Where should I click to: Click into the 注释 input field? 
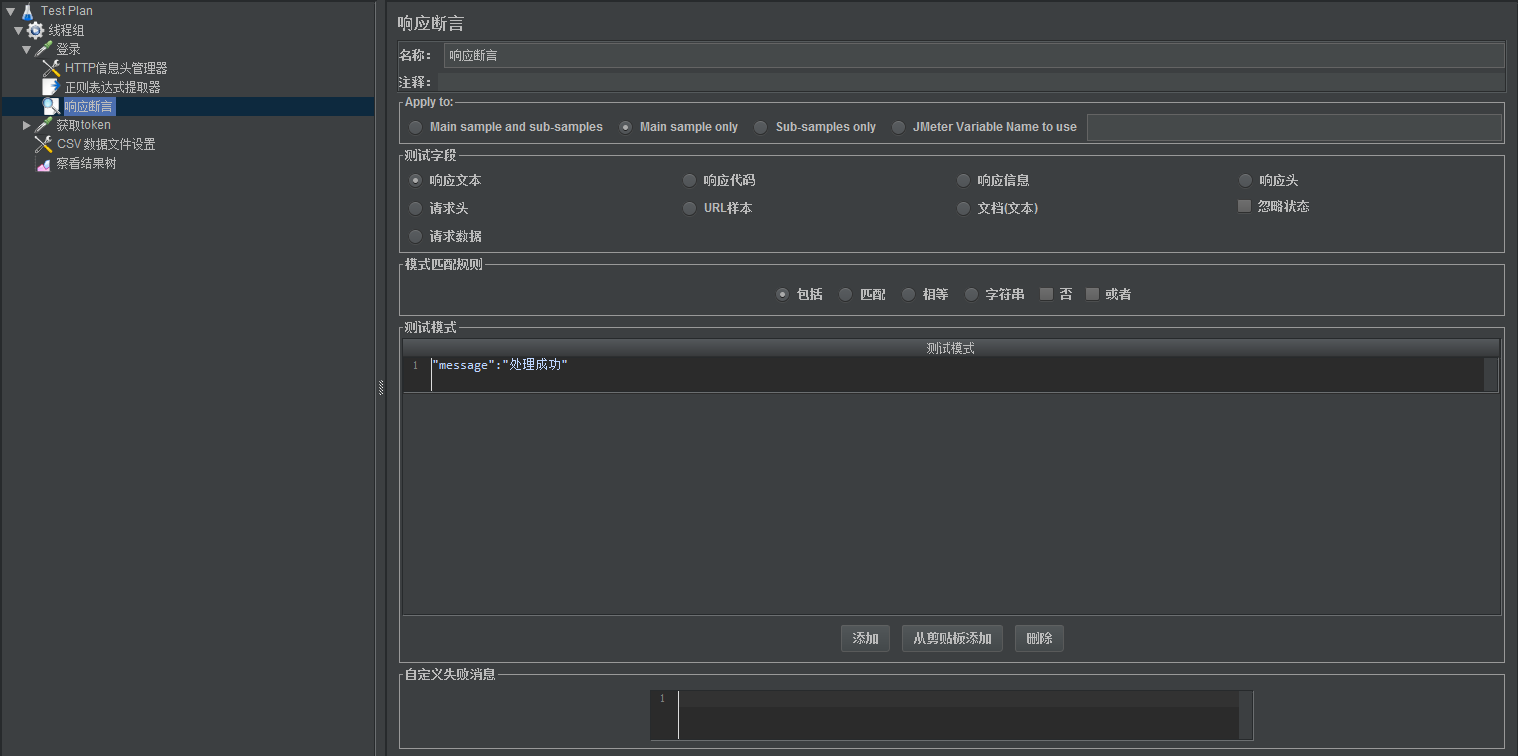971,82
